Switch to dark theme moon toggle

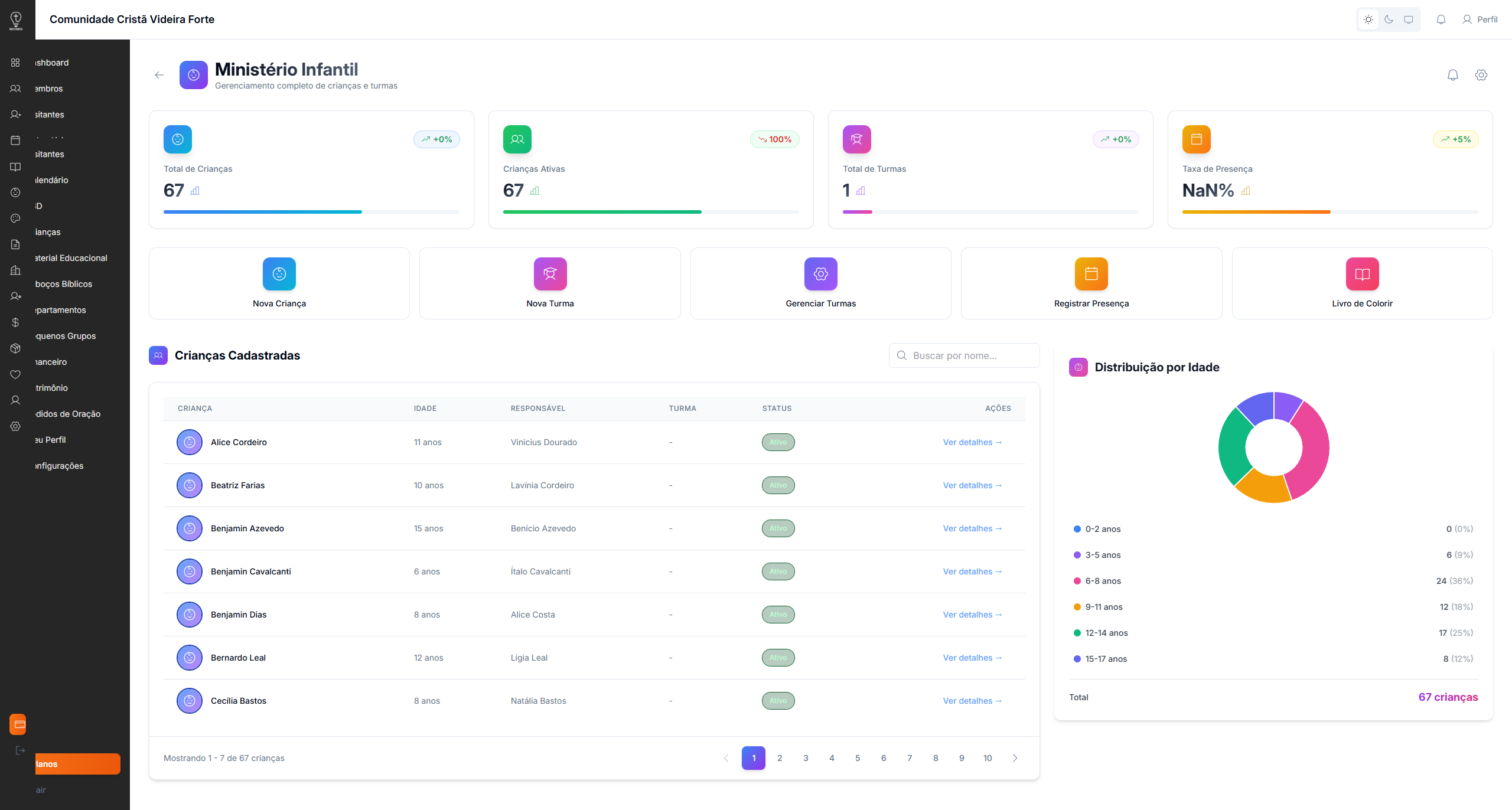[1389, 19]
